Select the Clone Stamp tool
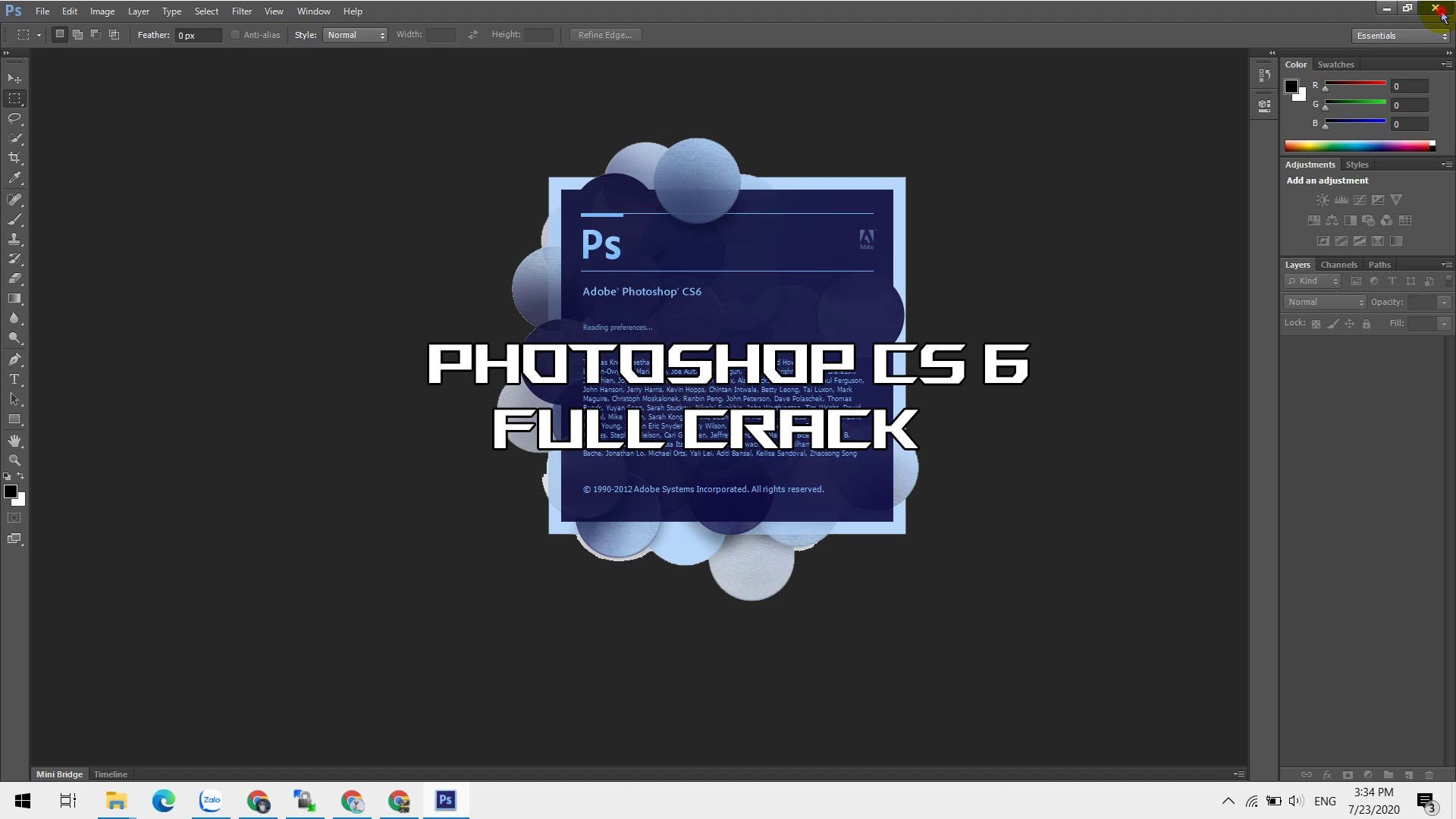Image resolution: width=1456 pixels, height=819 pixels. point(15,238)
